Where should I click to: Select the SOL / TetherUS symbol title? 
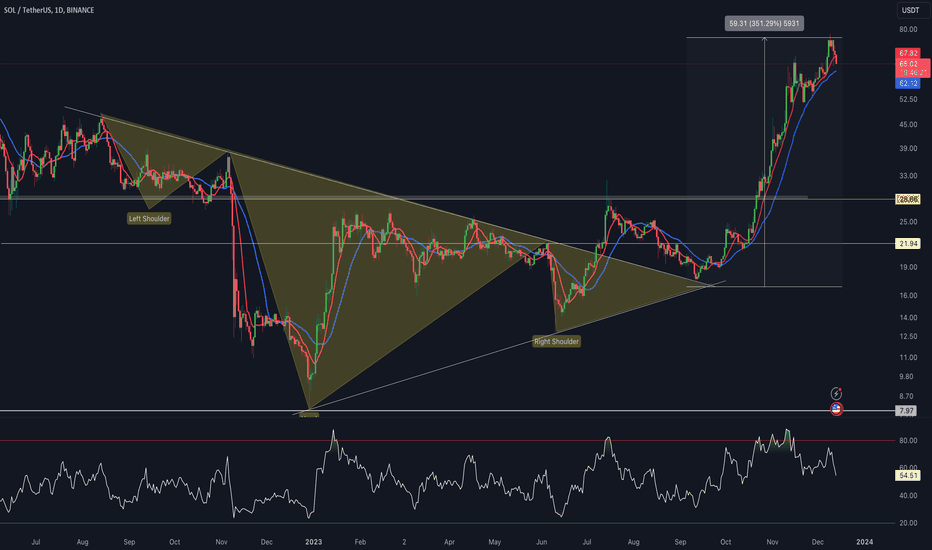click(x=49, y=10)
